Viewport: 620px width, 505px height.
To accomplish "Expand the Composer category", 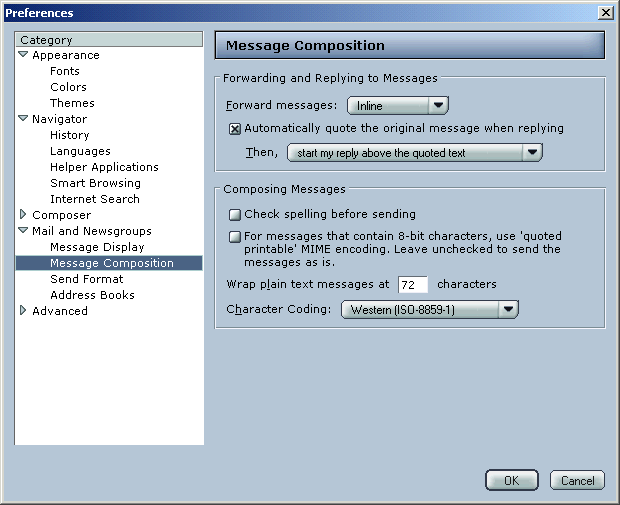I will (x=23, y=214).
